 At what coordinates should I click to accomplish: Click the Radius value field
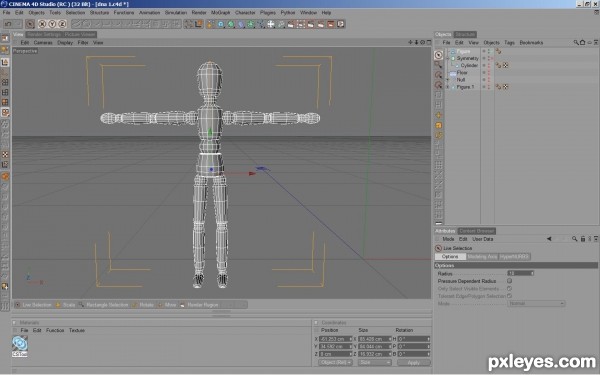(x=520, y=273)
